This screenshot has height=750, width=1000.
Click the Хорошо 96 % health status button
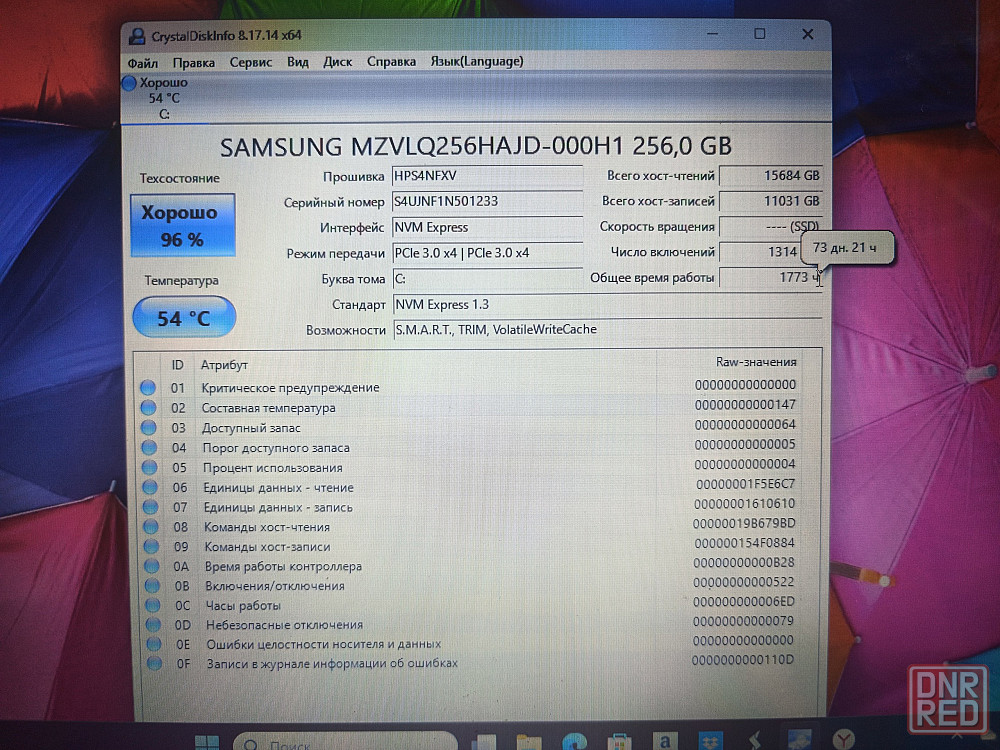(182, 225)
